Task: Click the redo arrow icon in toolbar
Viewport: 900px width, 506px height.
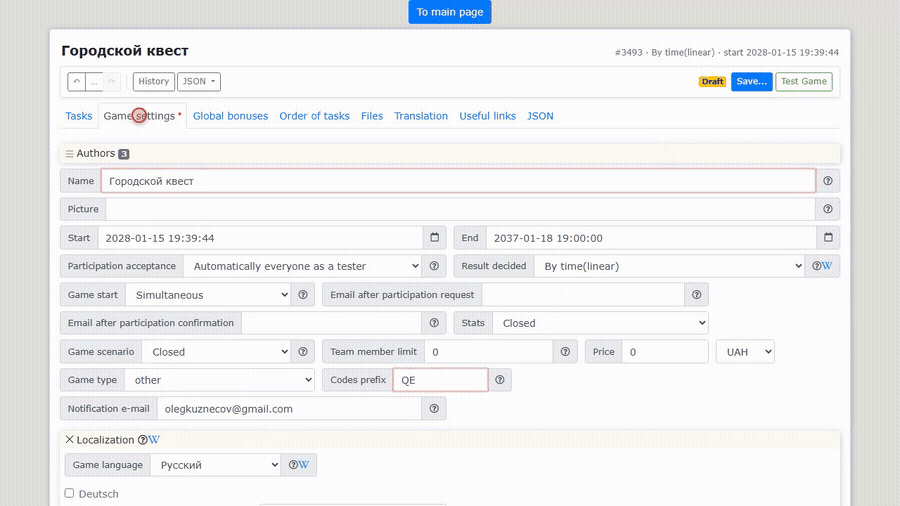Action: tap(112, 81)
